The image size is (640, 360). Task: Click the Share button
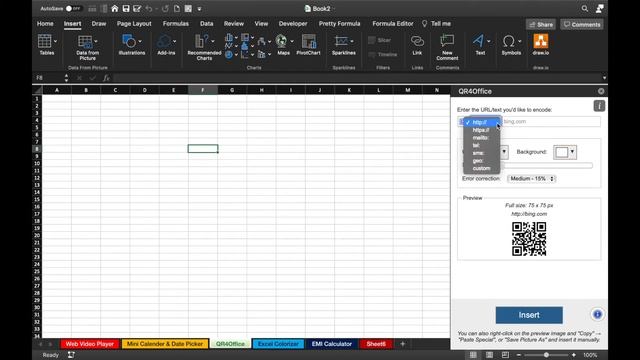tap(541, 24)
